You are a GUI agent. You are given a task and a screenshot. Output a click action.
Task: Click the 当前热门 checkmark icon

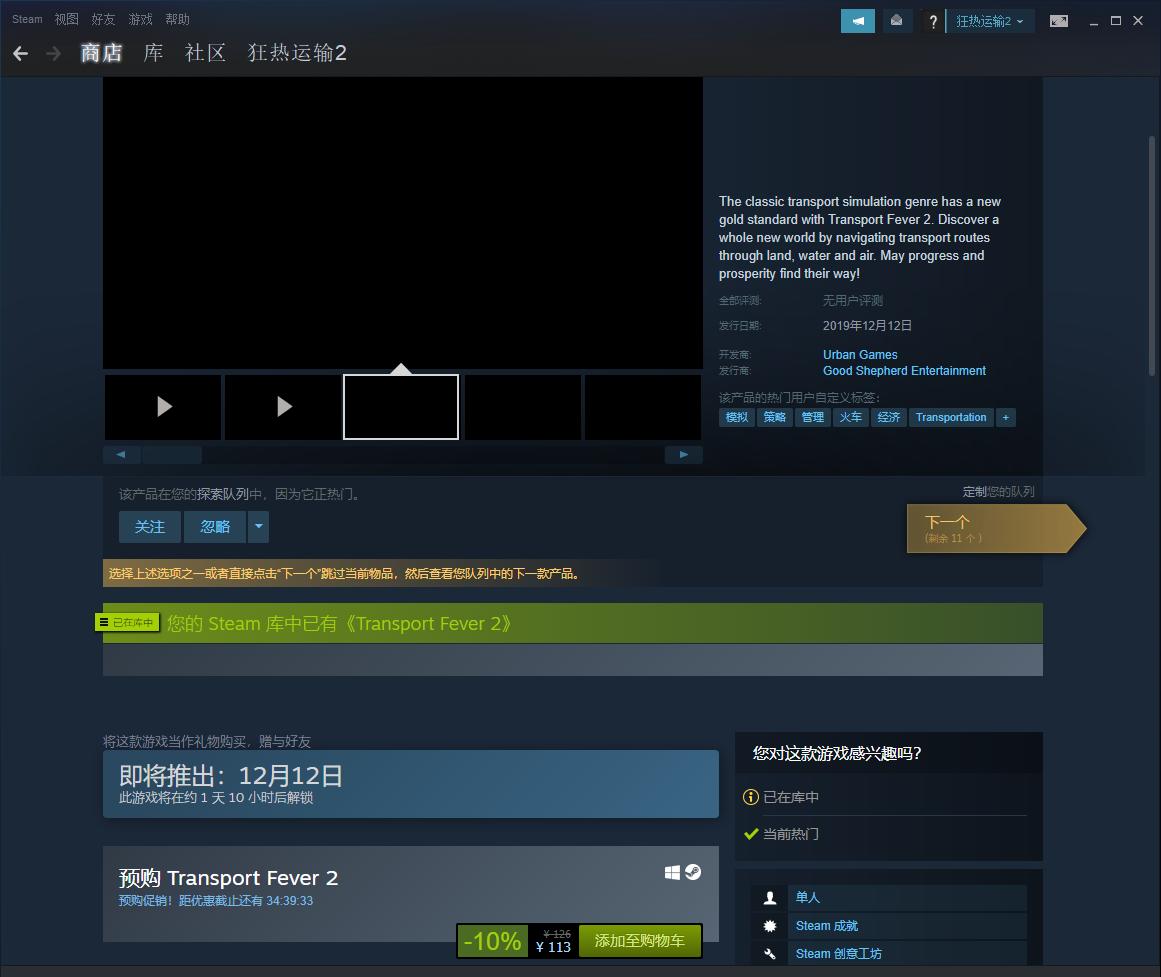click(x=751, y=834)
